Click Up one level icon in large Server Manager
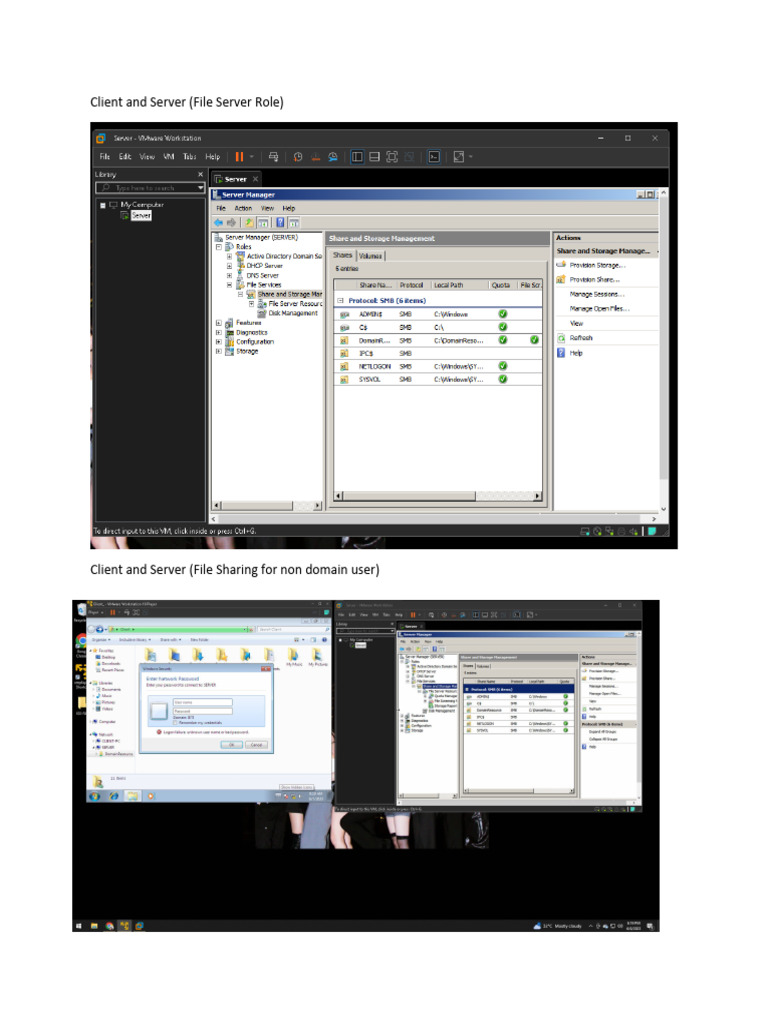This screenshot has width=768, height=1024. (249, 223)
